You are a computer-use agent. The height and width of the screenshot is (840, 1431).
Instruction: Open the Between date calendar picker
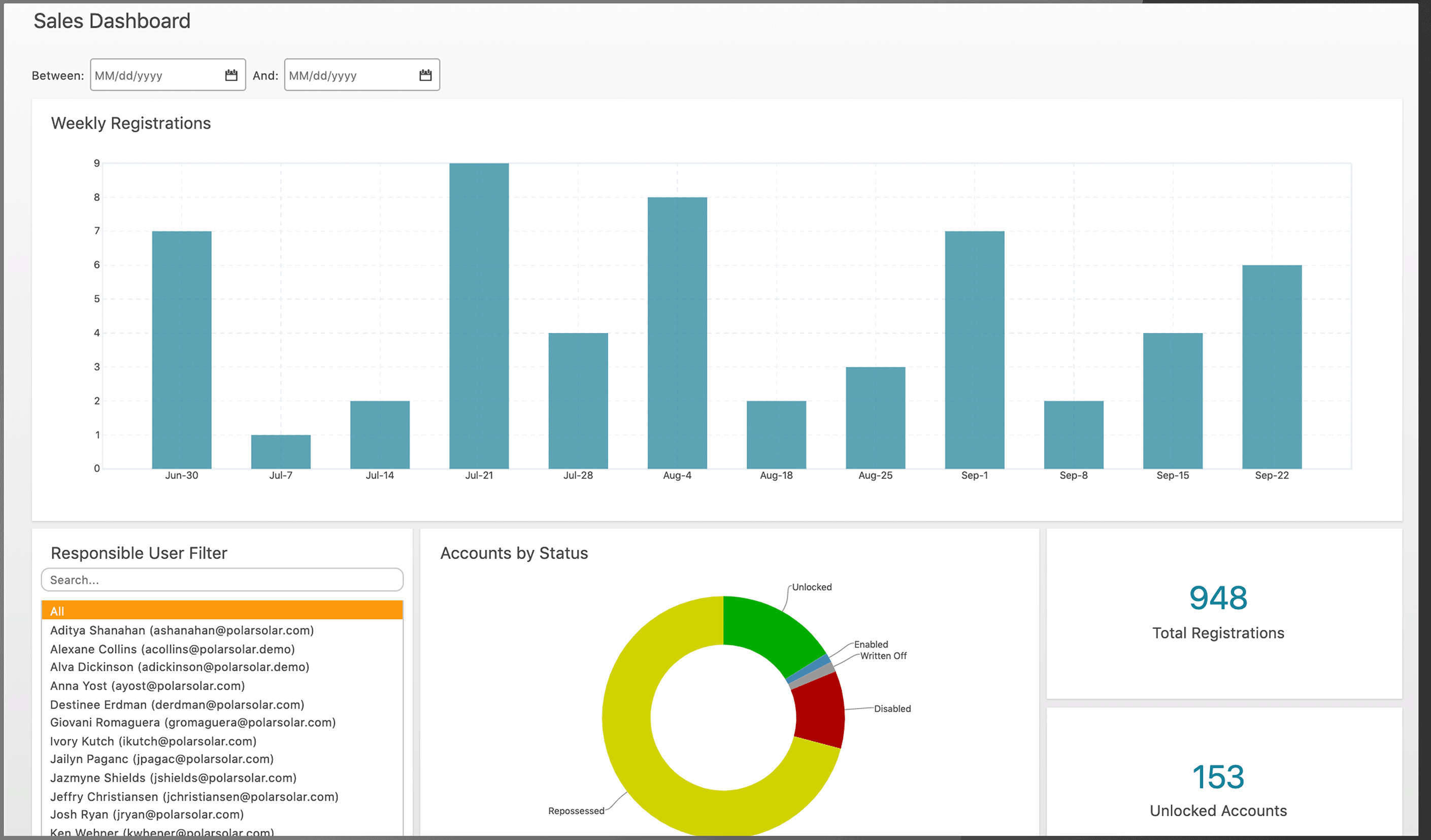point(231,75)
